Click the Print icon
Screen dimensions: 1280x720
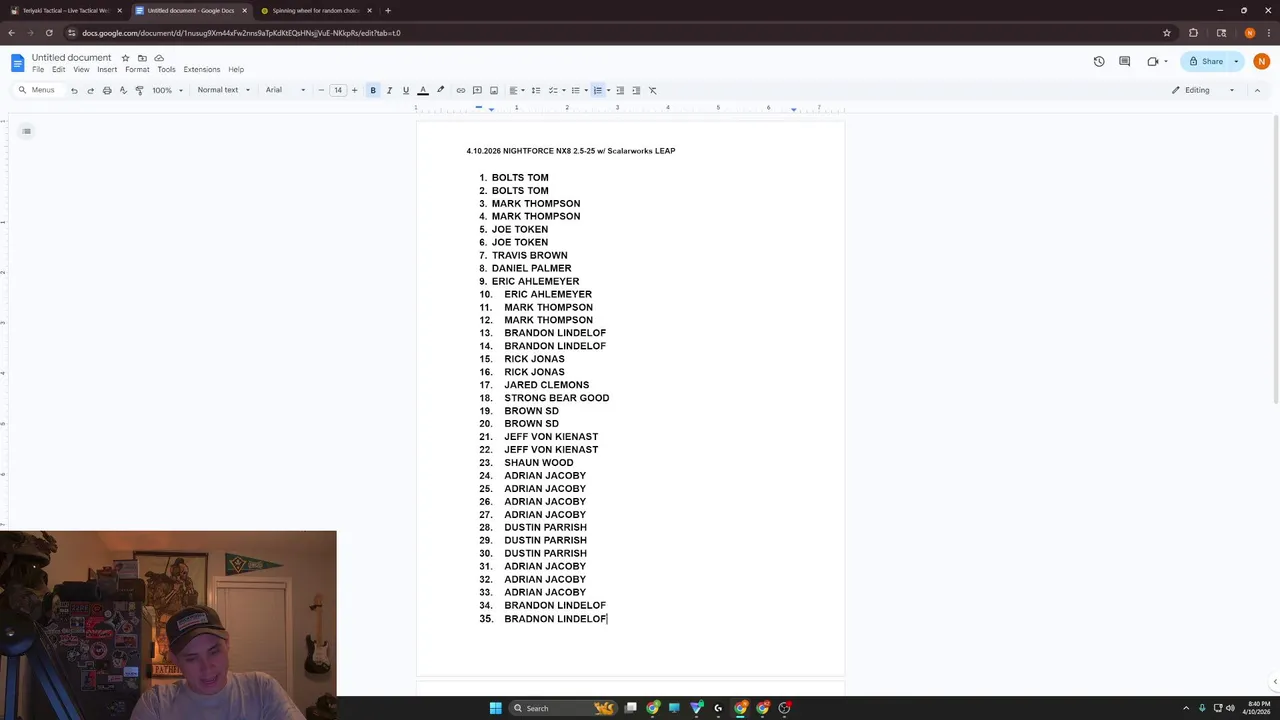point(107,90)
